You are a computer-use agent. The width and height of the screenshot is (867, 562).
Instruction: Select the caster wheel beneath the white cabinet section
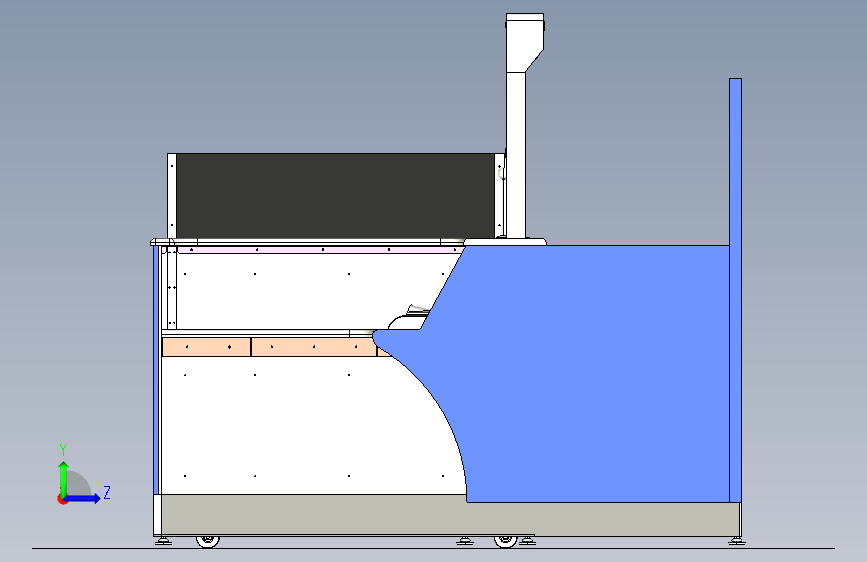tap(208, 541)
